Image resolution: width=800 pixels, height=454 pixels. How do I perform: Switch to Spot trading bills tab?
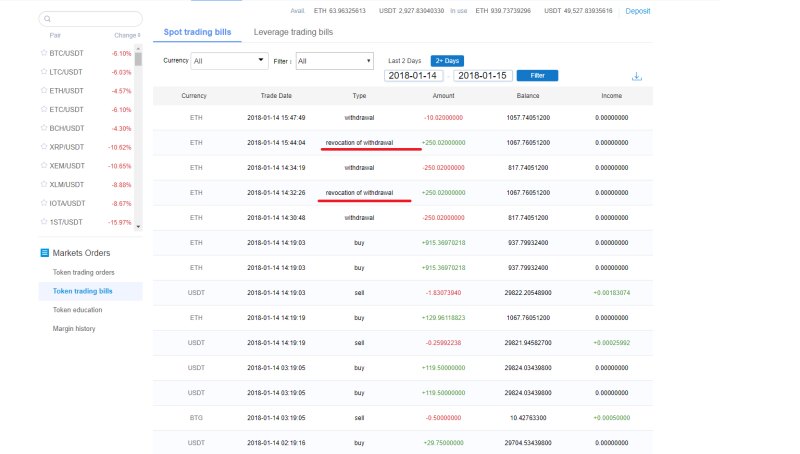[197, 33]
